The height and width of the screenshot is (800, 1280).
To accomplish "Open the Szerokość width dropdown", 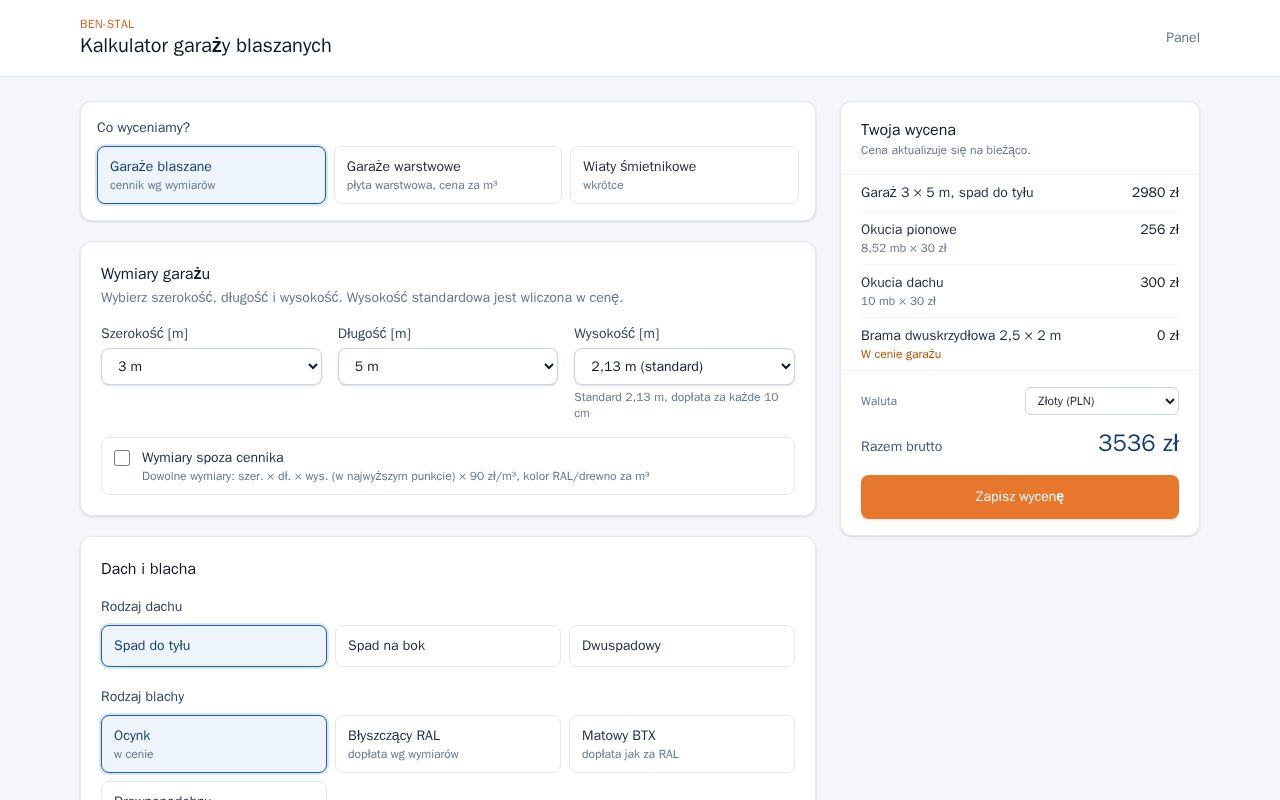I will coord(211,367).
